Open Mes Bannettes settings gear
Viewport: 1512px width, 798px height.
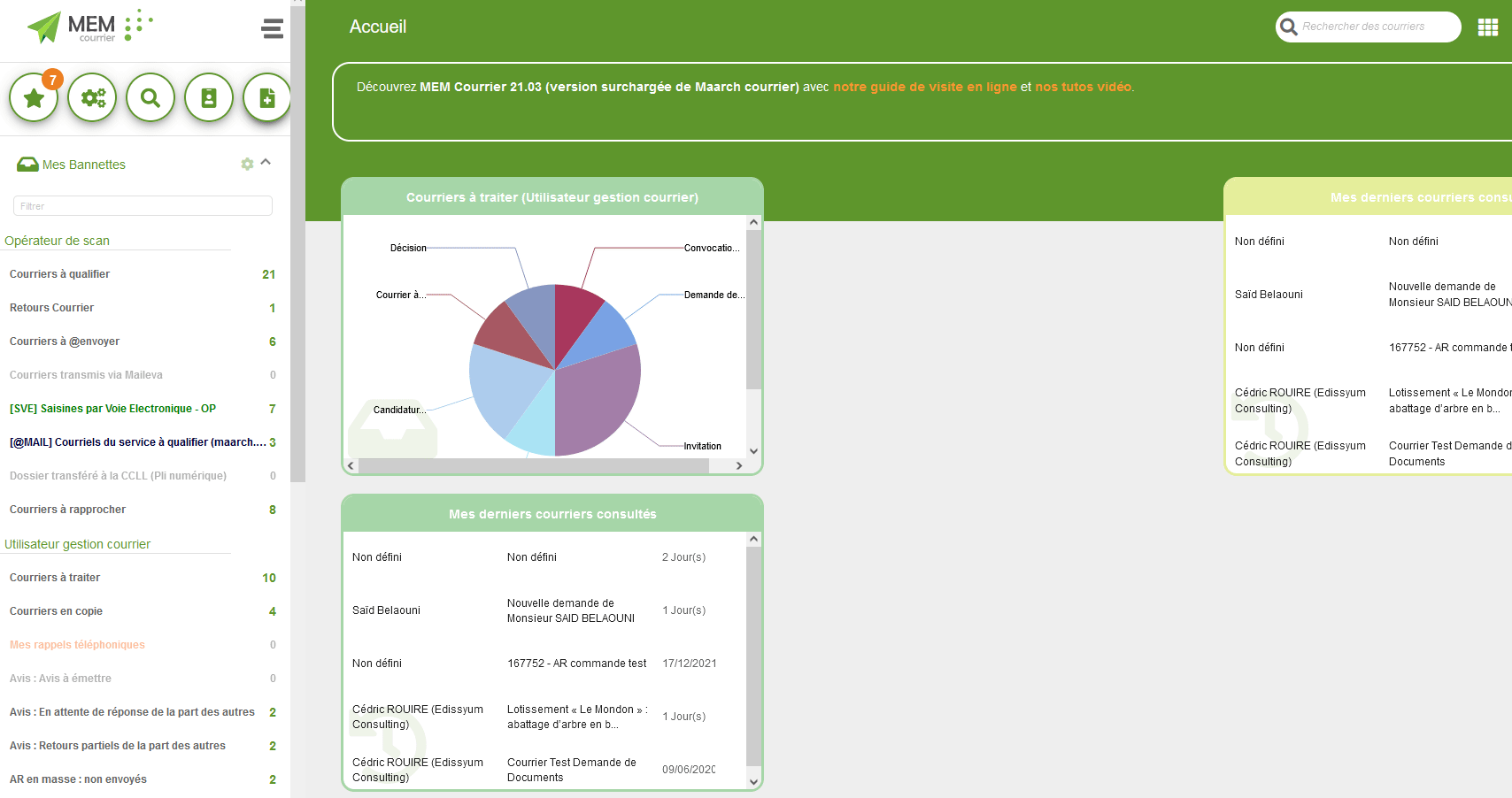247,165
